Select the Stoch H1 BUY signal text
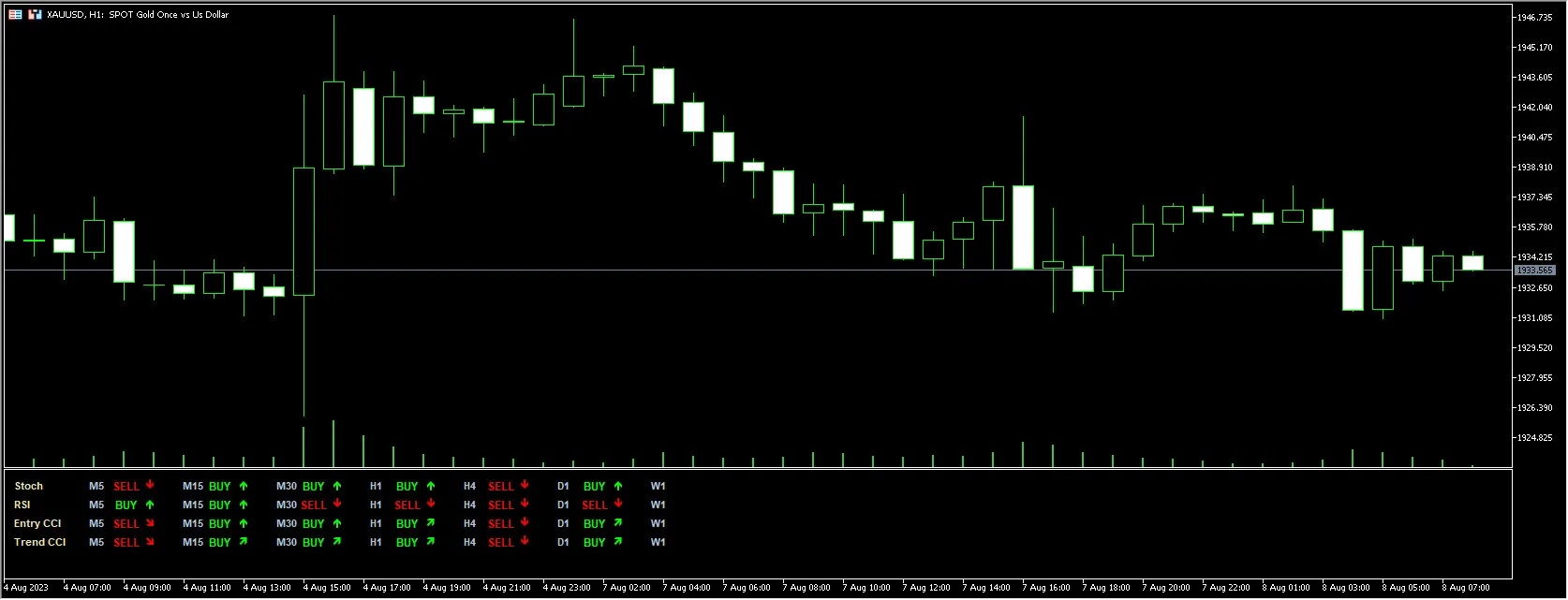Screen dimensions: 1568x600 pos(407,487)
